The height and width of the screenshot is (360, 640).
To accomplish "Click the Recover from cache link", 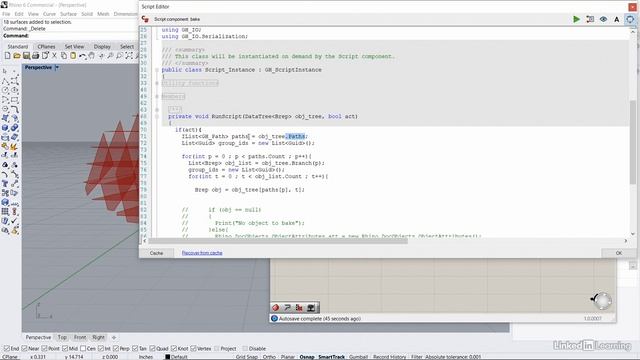I will coord(202,253).
